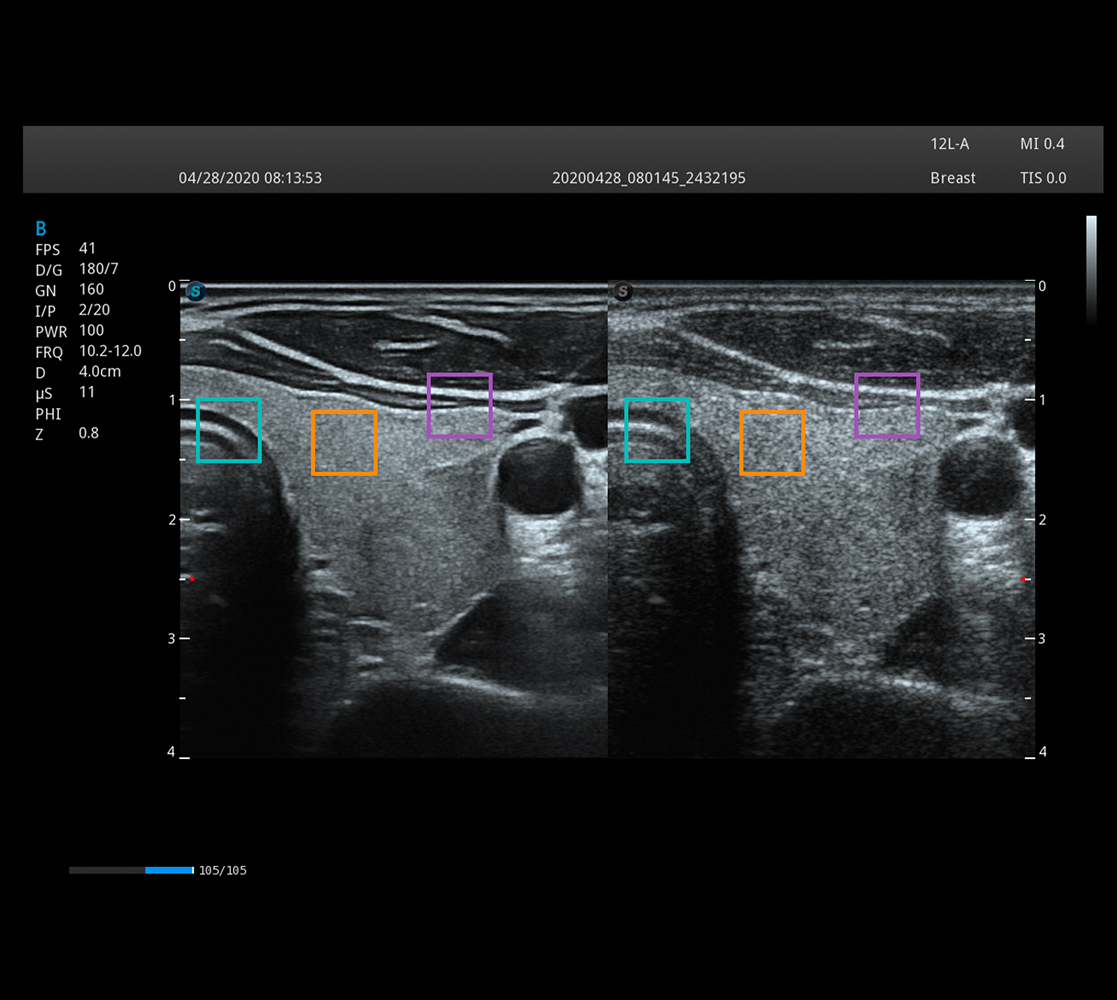
Task: Select the FPS 41 parameter row
Action: 66,249
